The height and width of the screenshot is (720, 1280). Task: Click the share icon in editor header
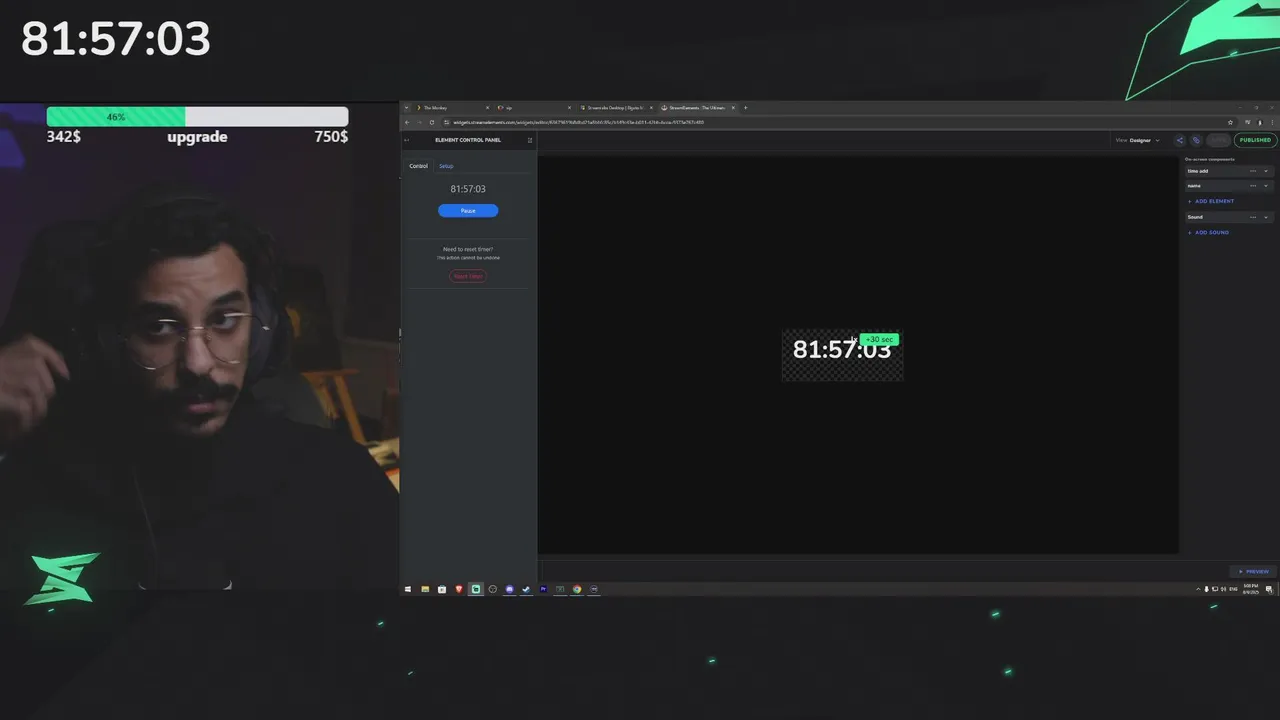click(x=1180, y=140)
